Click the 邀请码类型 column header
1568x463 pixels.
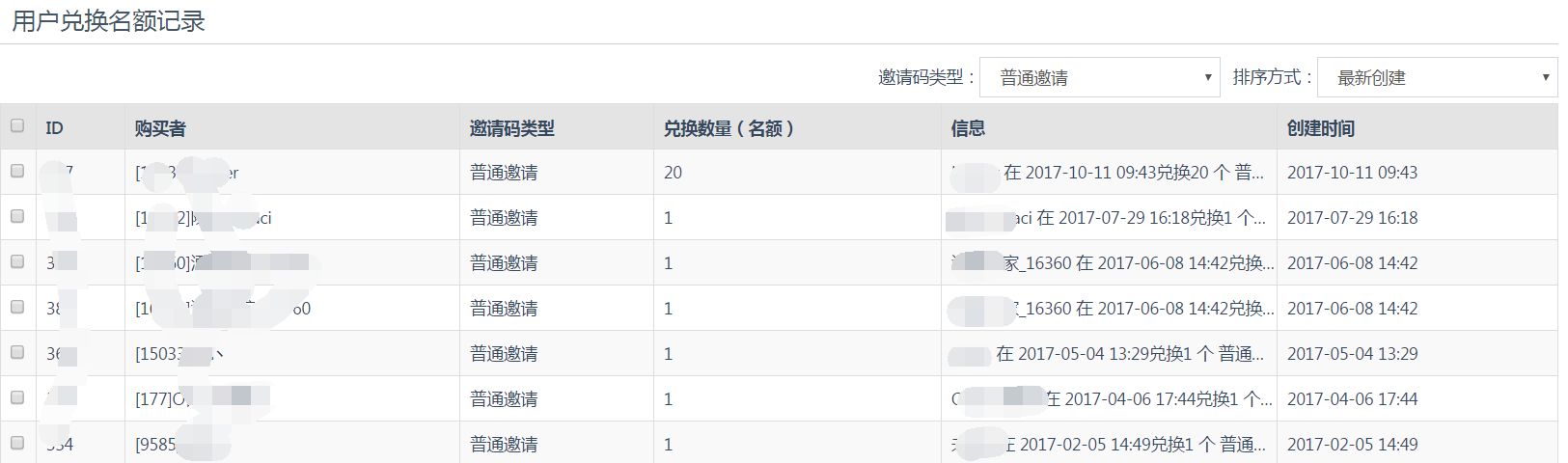[511, 128]
